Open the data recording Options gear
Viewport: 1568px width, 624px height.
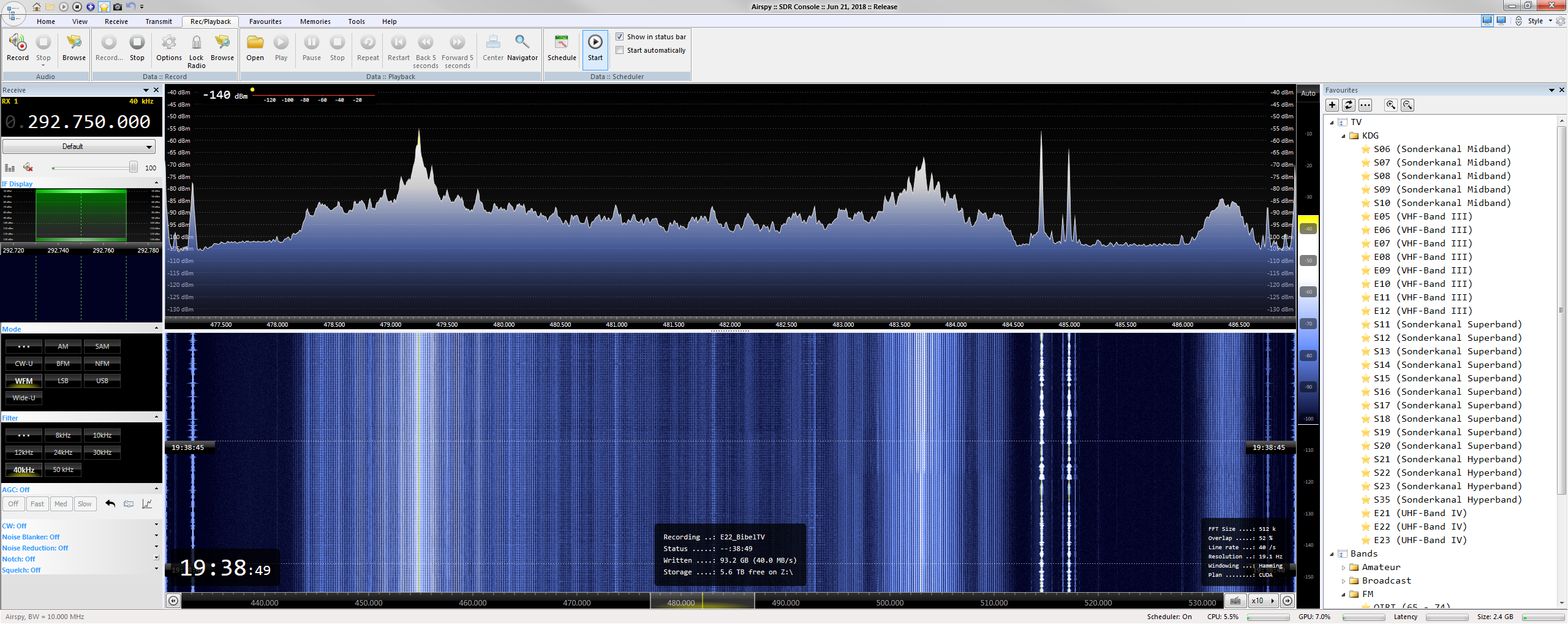(x=168, y=48)
